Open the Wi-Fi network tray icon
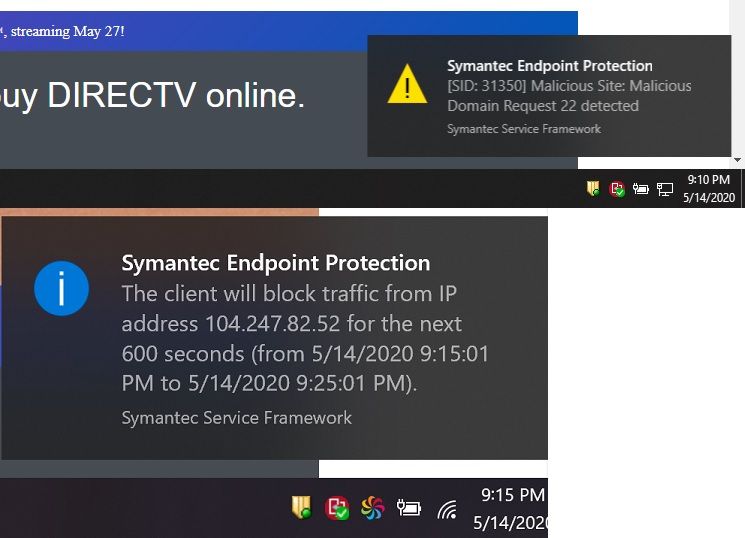 (447, 509)
